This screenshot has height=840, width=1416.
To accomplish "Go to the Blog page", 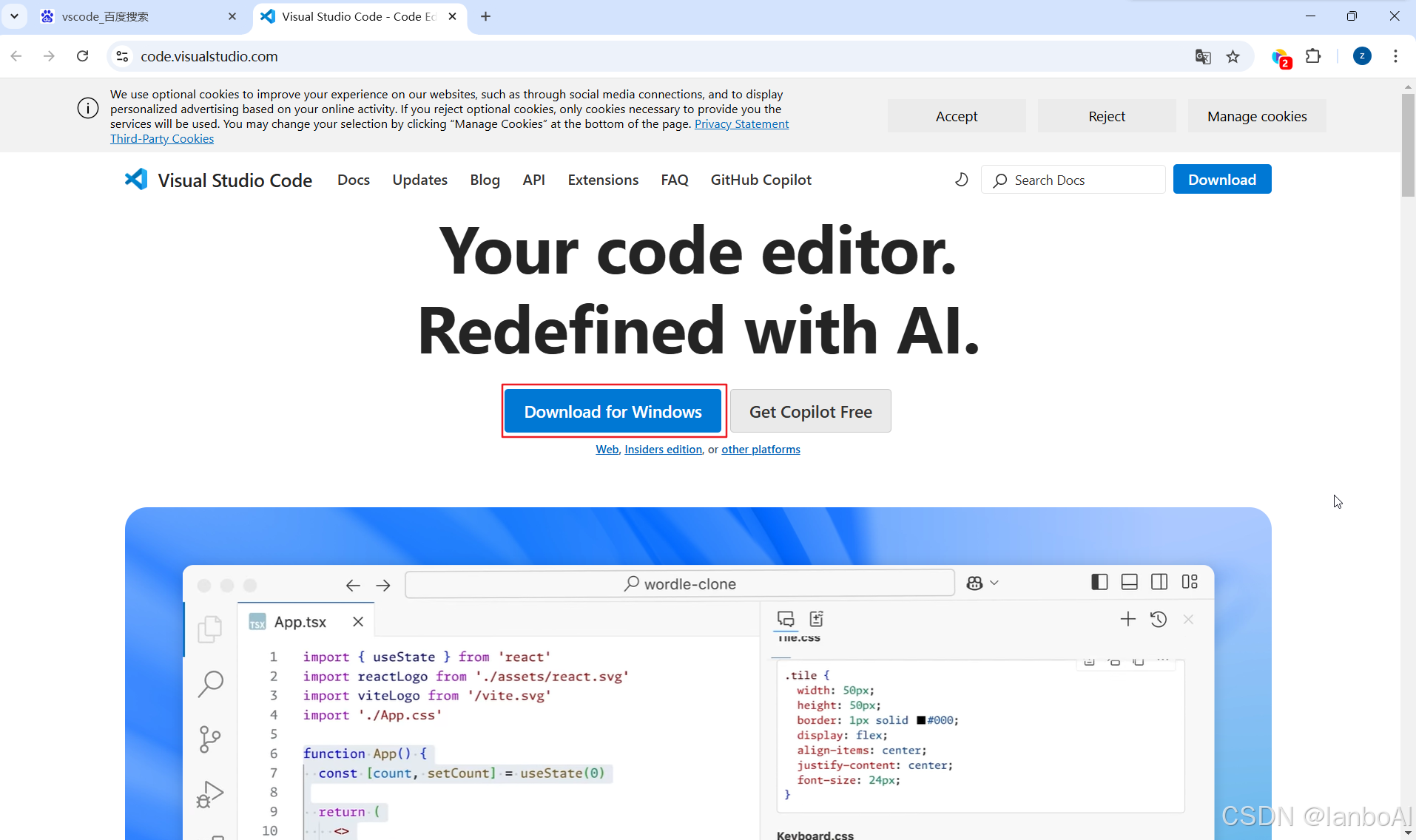I will click(485, 180).
